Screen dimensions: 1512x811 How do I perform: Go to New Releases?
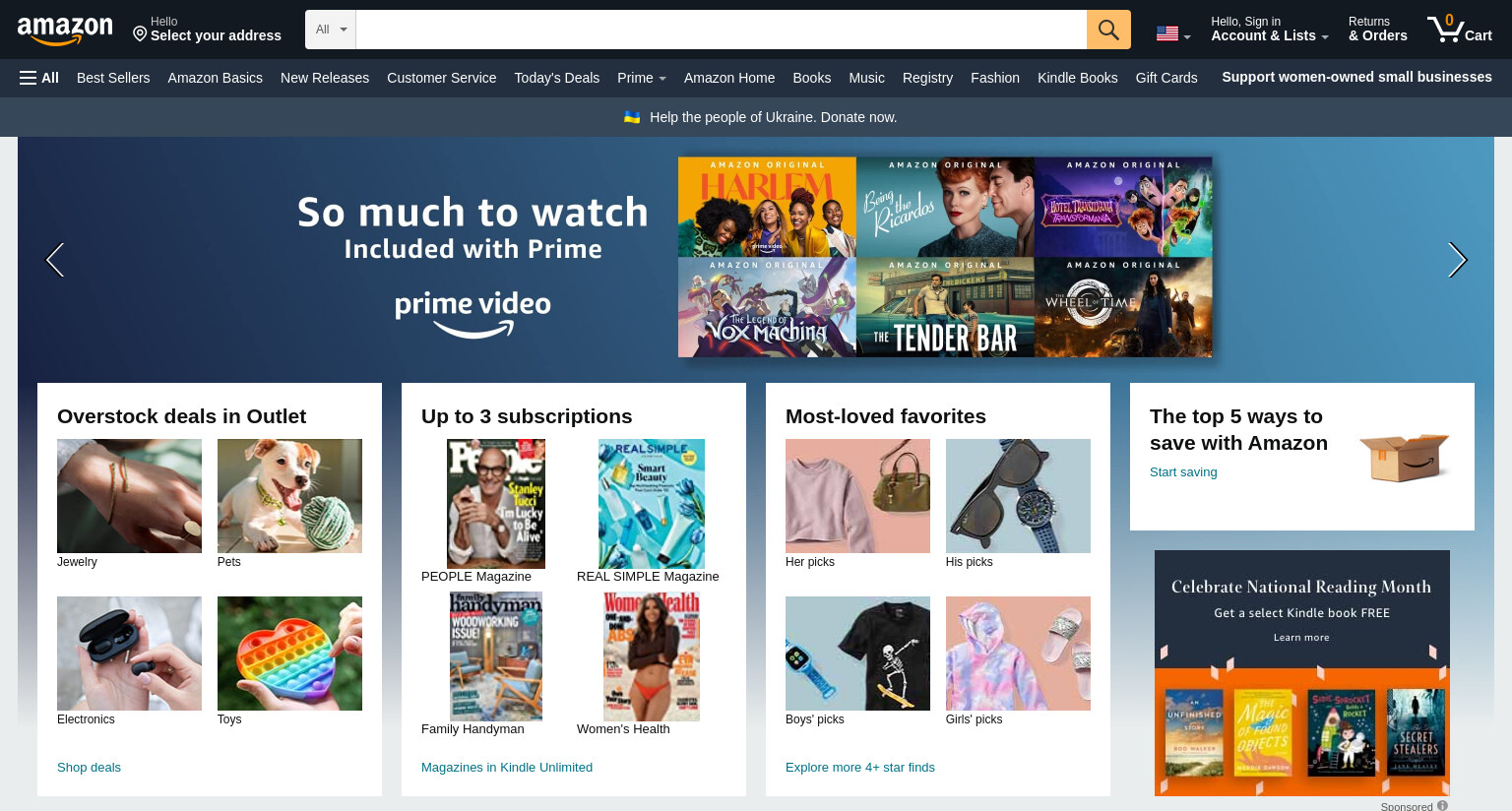click(325, 78)
